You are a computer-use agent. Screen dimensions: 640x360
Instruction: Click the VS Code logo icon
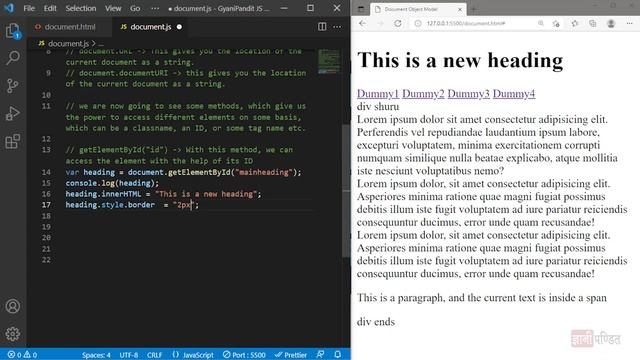point(9,8)
